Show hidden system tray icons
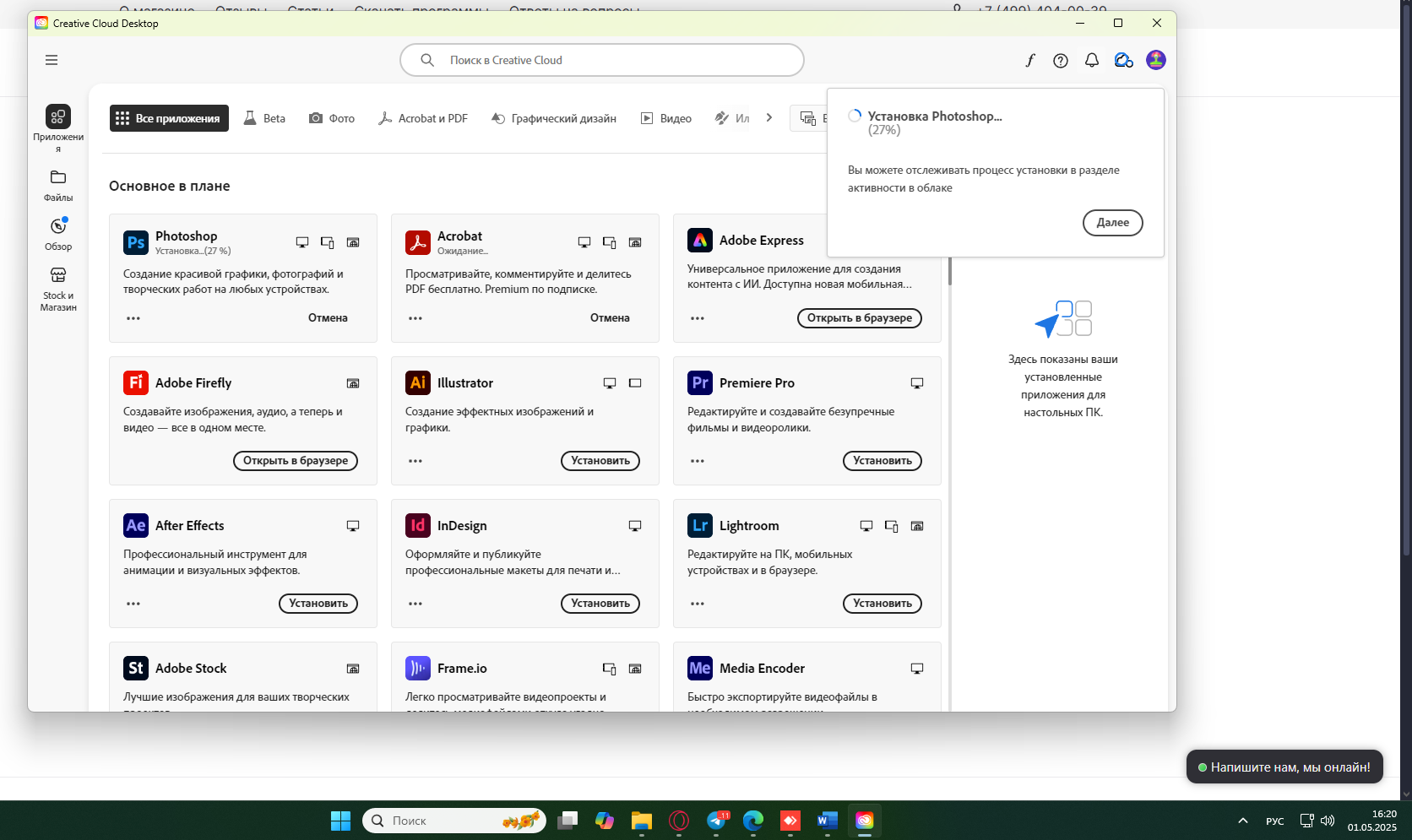The width and height of the screenshot is (1412, 840). [x=1243, y=821]
